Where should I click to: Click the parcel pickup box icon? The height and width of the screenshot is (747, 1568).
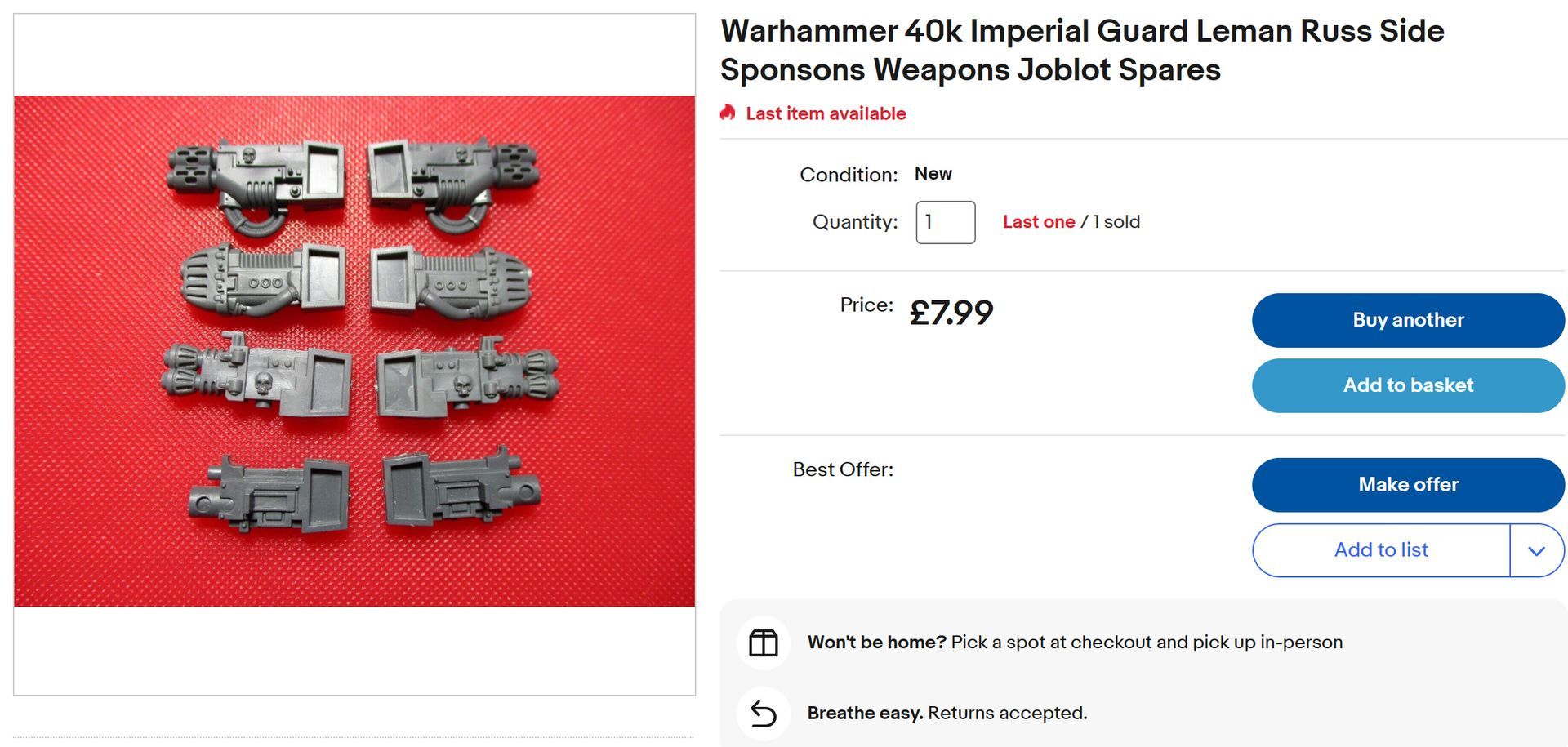(764, 643)
